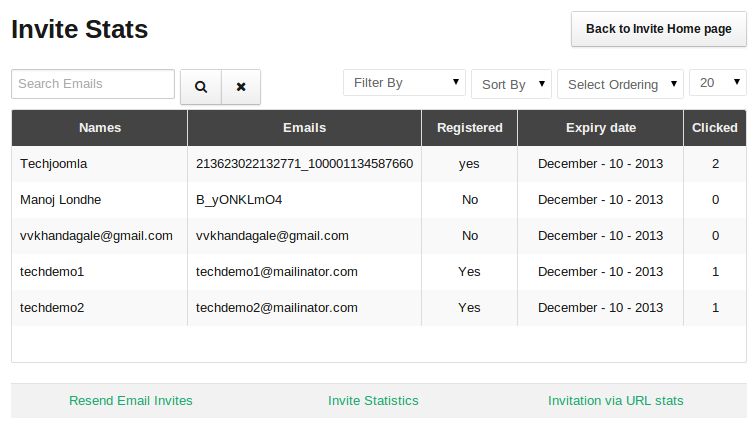Expand the Sort By dropdown
The image size is (756, 429).
[x=511, y=84]
